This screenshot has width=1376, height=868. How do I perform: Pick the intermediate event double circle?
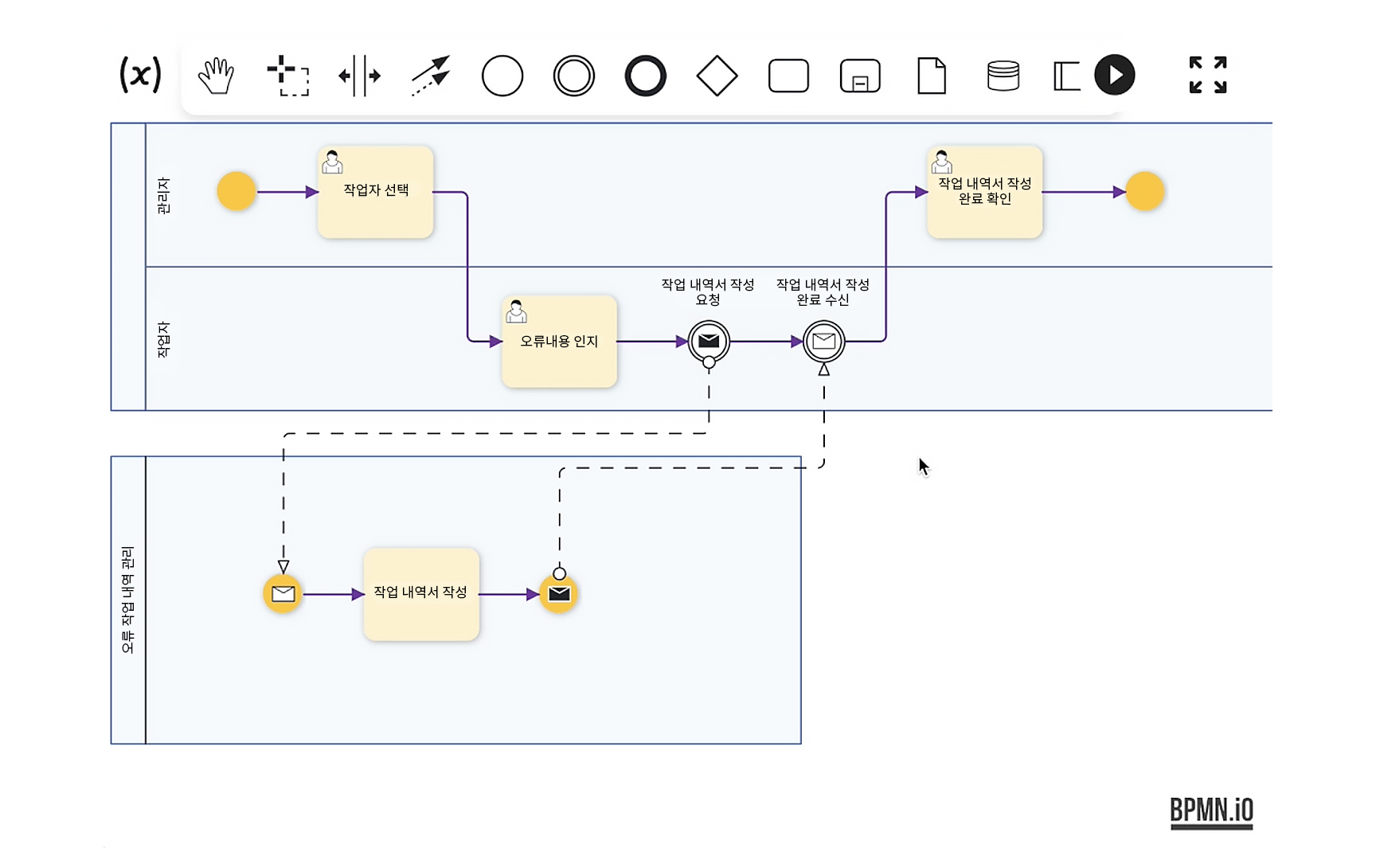point(574,76)
